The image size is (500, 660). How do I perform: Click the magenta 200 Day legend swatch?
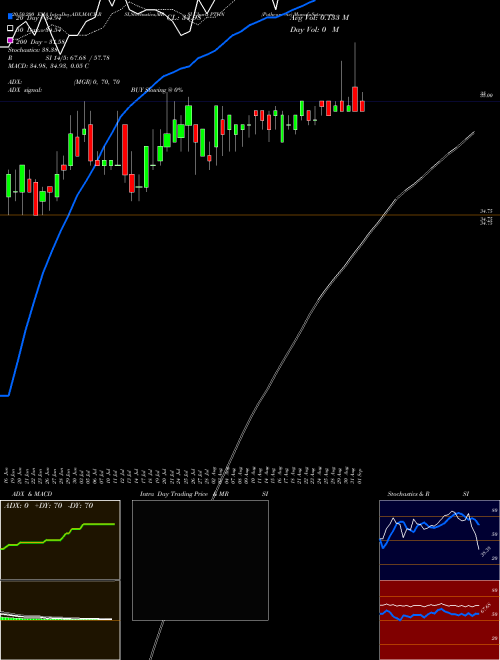(x=11, y=40)
